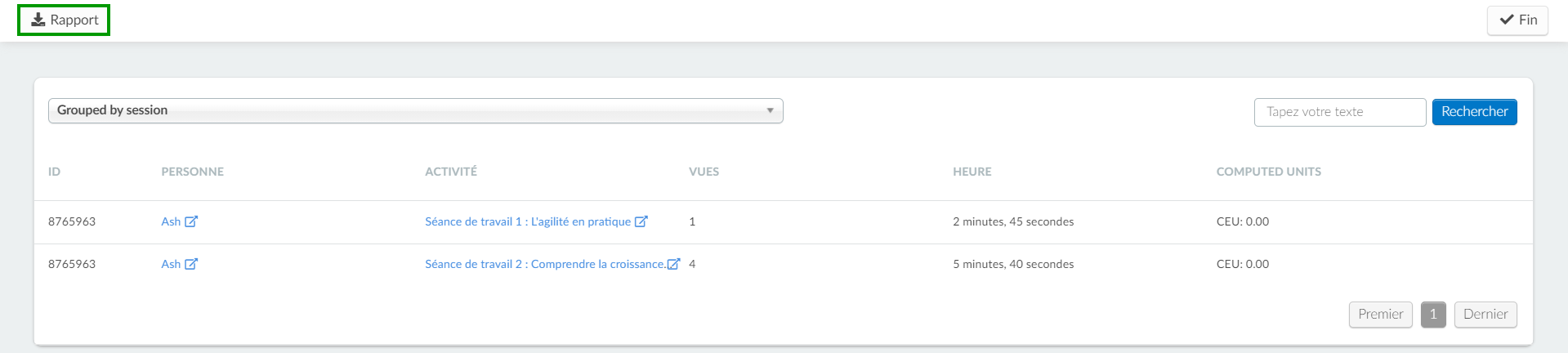Open Séance de travail 1 activity link
1568x353 pixels.
click(528, 221)
